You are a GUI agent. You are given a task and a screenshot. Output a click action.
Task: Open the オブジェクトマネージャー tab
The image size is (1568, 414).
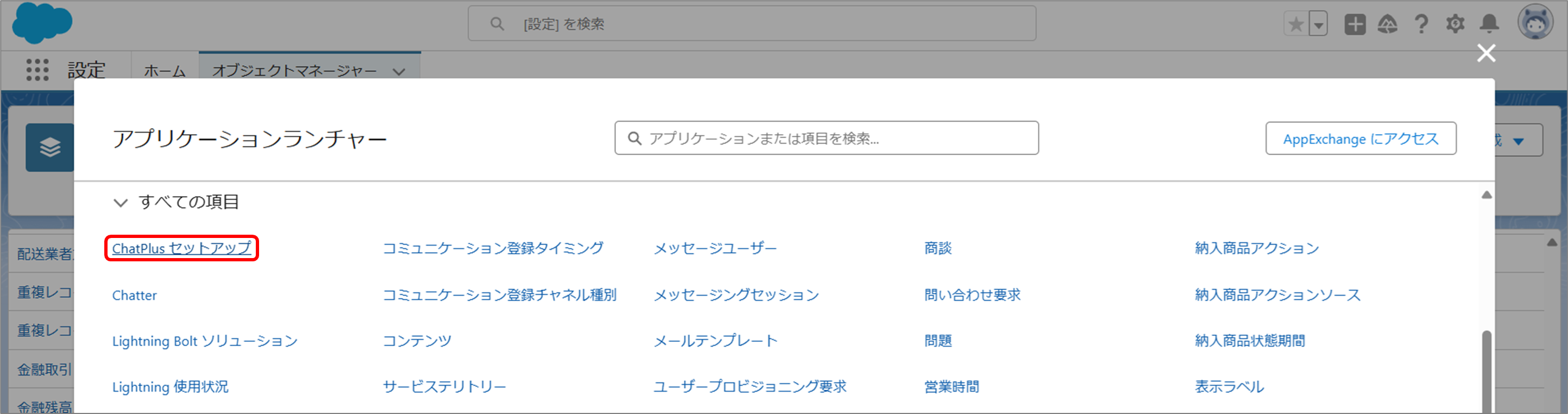click(x=294, y=71)
